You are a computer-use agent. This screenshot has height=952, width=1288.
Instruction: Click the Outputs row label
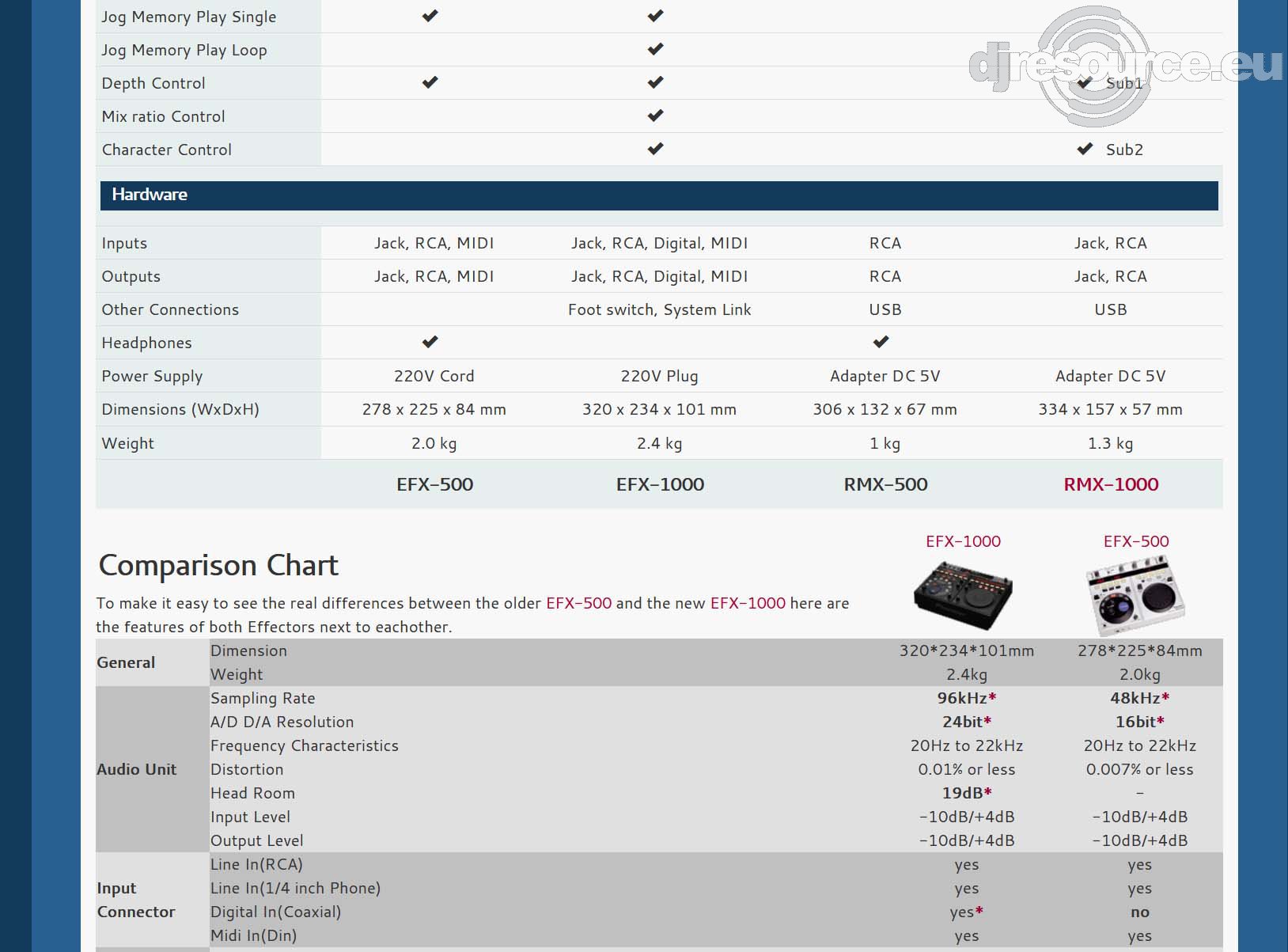[131, 276]
